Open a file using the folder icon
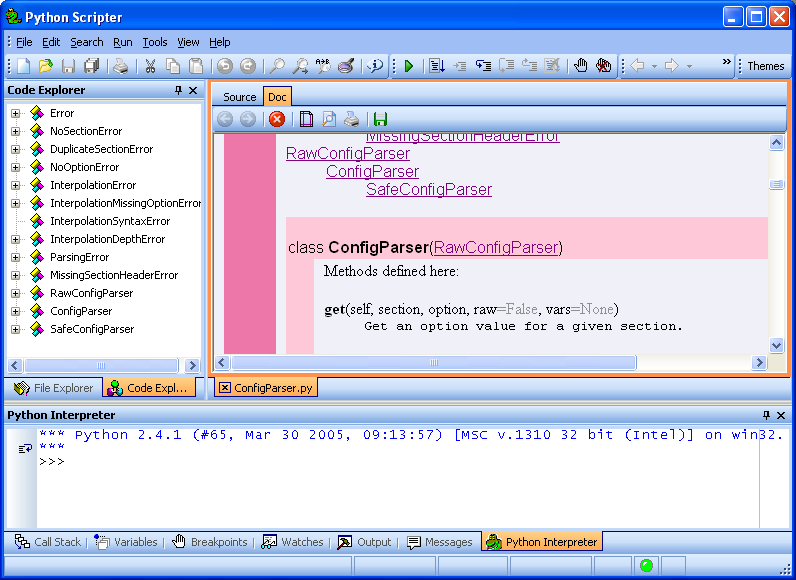Viewport: 796px width, 580px height. (x=46, y=66)
